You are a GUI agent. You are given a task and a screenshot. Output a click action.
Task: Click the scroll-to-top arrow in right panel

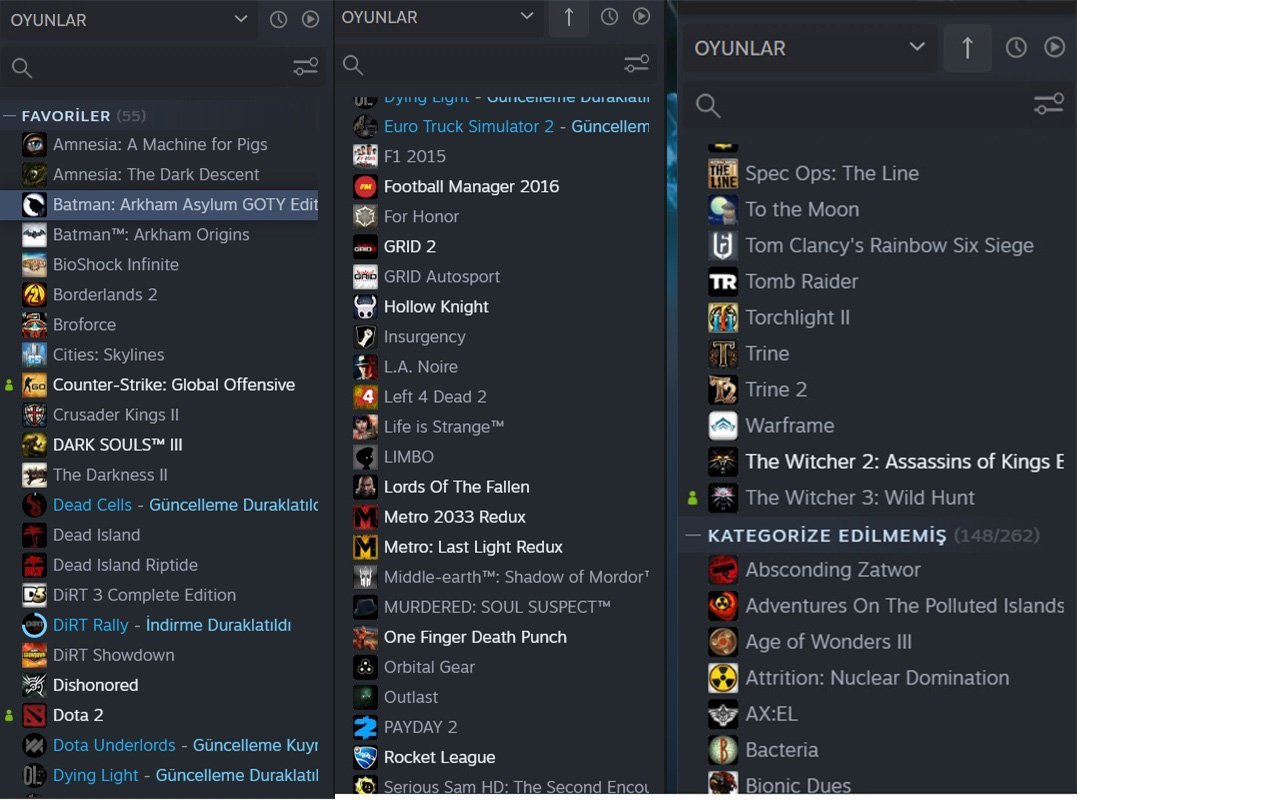[x=967, y=48]
